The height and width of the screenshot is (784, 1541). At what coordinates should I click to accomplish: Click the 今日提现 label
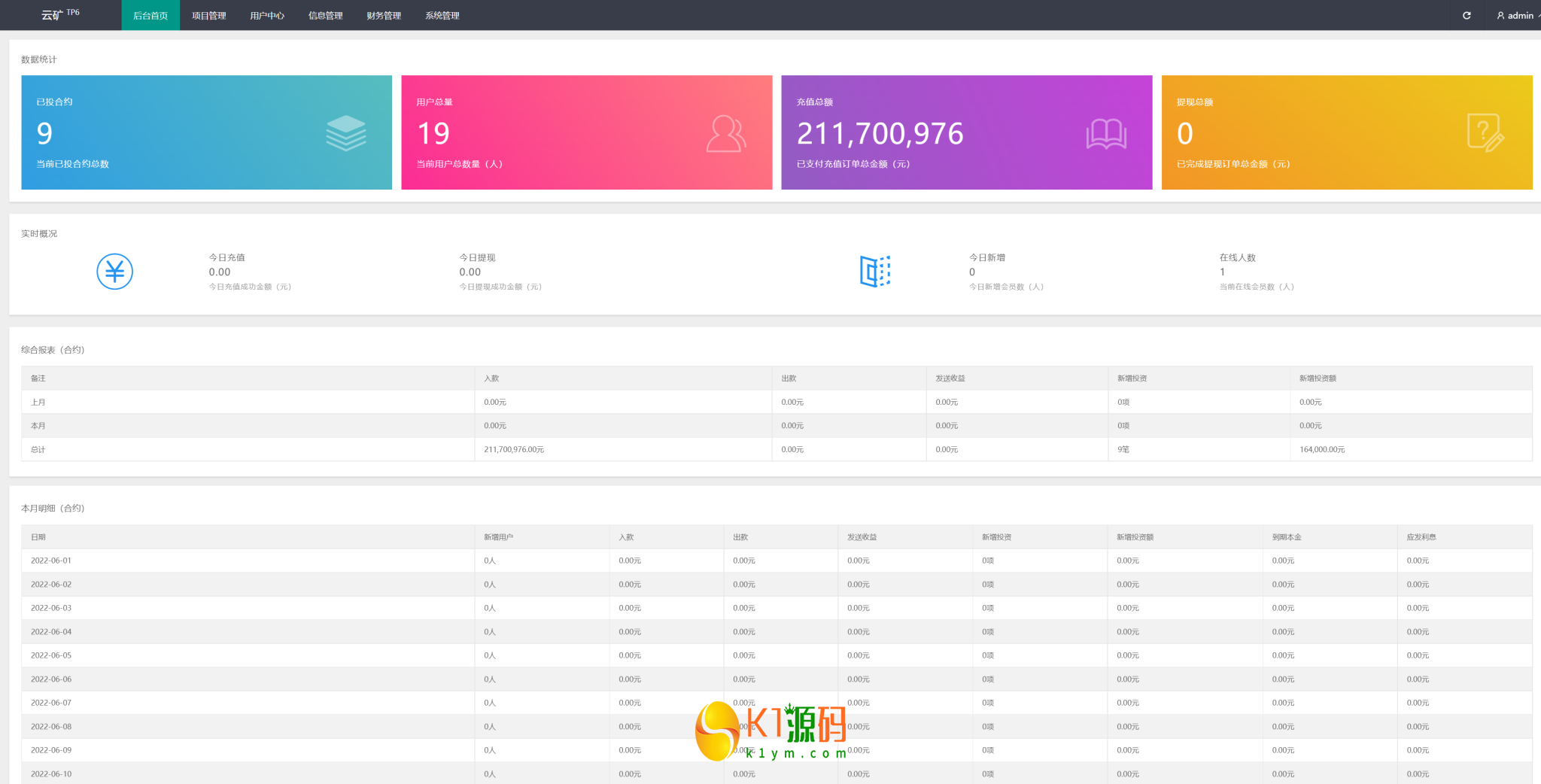tap(477, 257)
